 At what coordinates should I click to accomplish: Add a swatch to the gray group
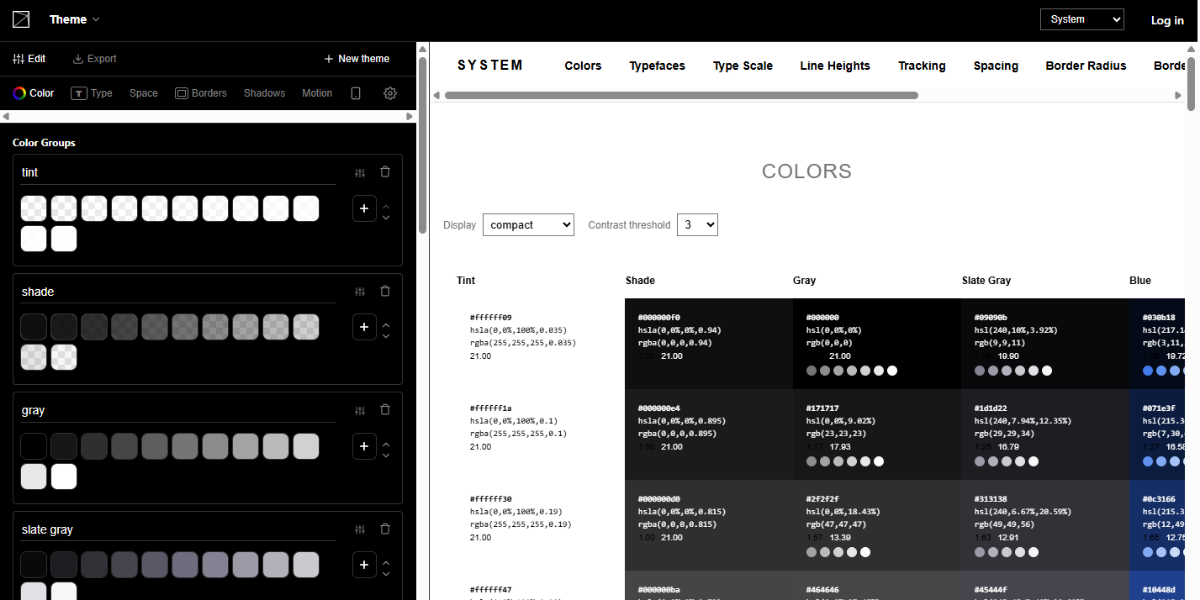[x=364, y=446]
